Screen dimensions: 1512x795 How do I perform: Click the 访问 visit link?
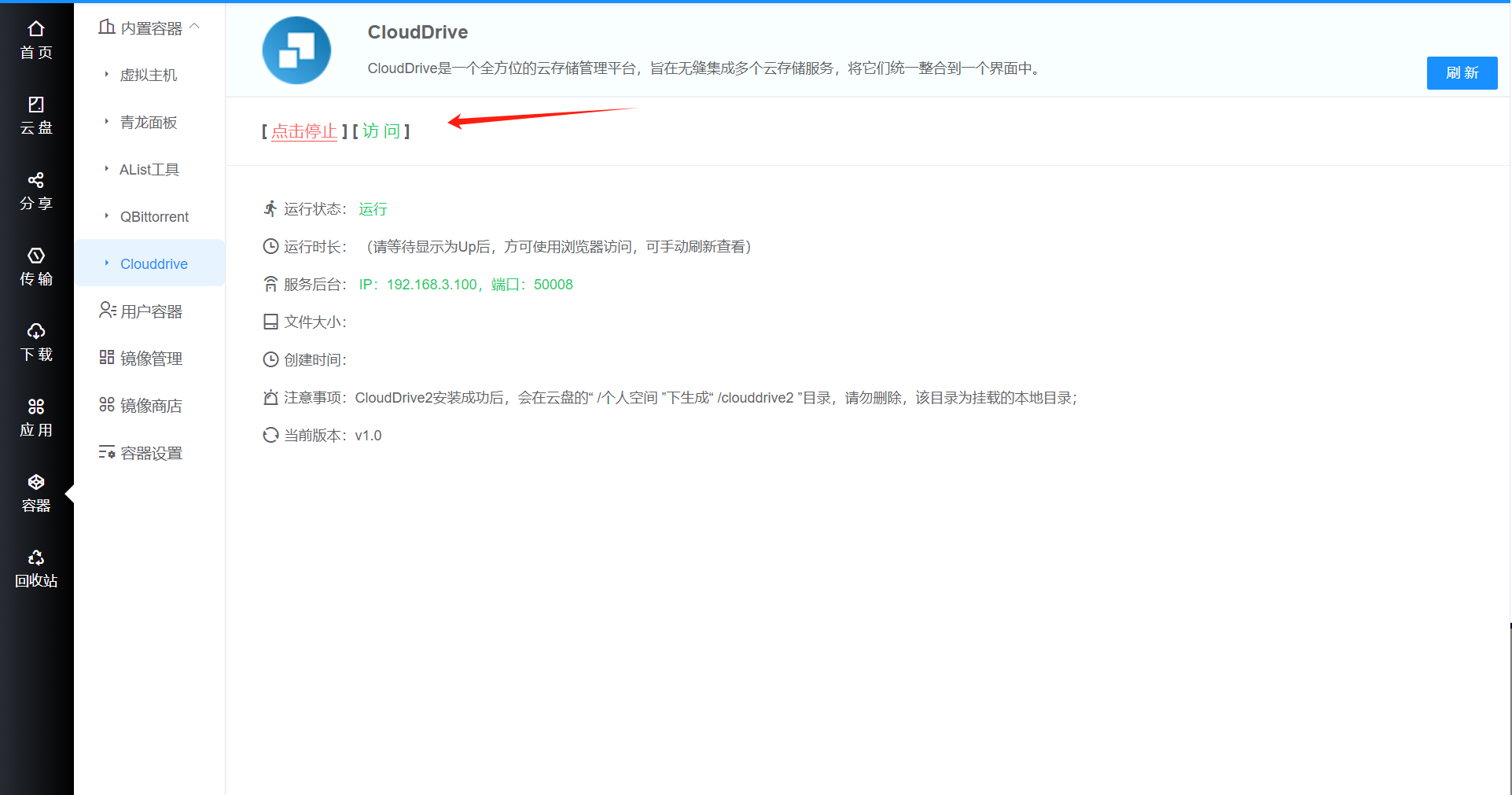point(381,131)
